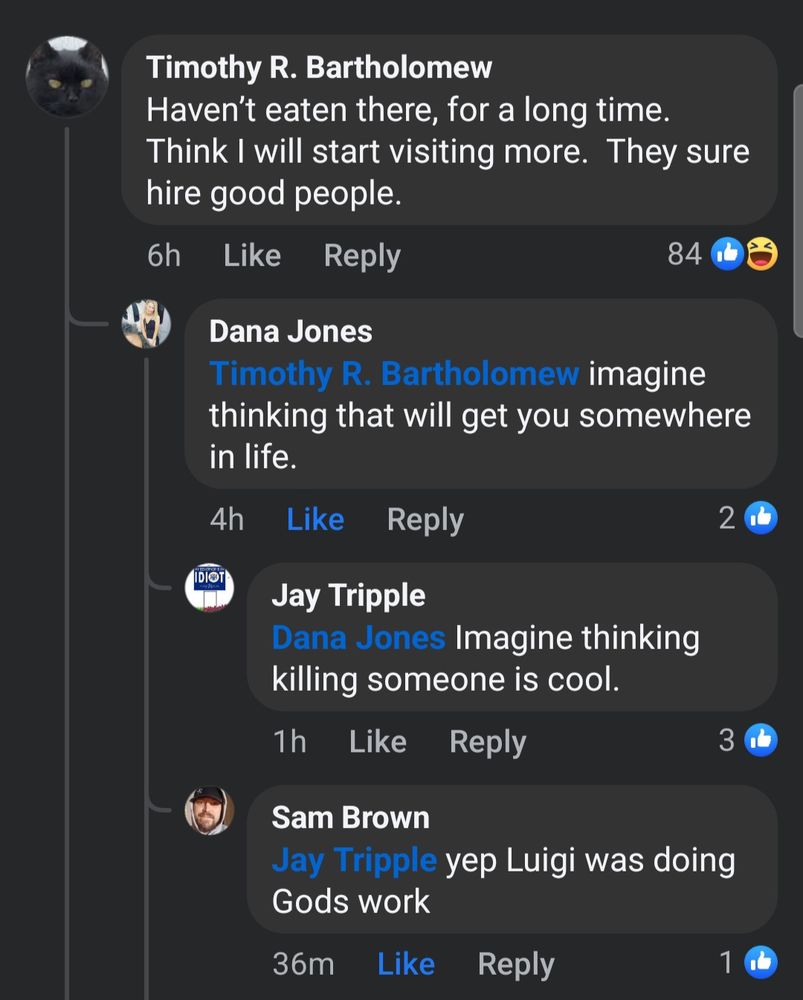Show the 1 like on Sam Brown's comment
The image size is (803, 1000).
tap(748, 962)
